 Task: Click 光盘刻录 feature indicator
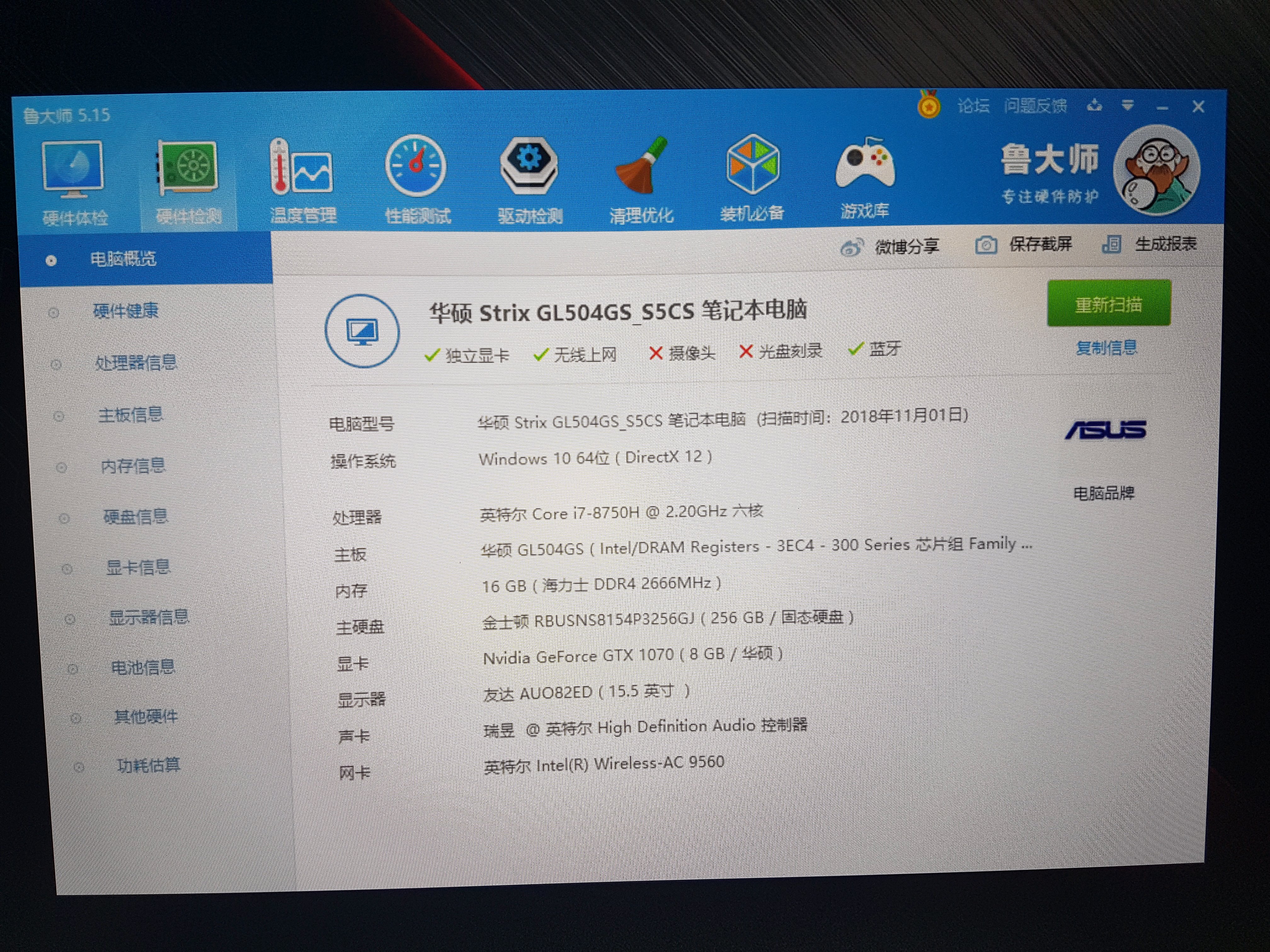pos(781,351)
